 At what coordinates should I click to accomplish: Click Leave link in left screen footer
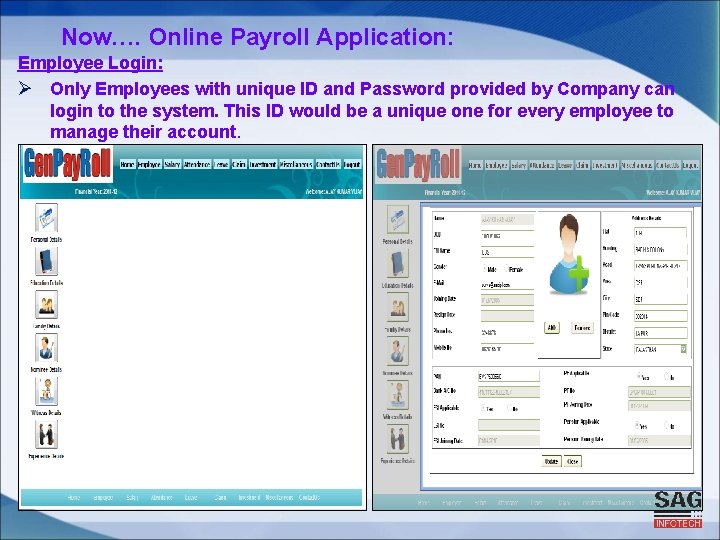pyautogui.click(x=191, y=497)
